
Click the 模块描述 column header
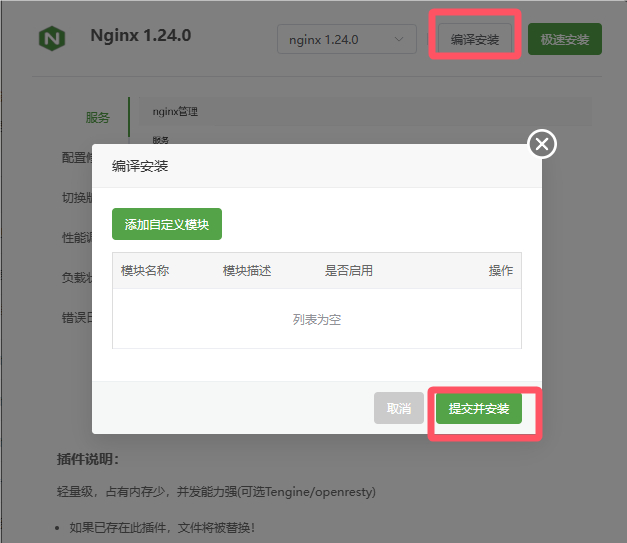247,271
